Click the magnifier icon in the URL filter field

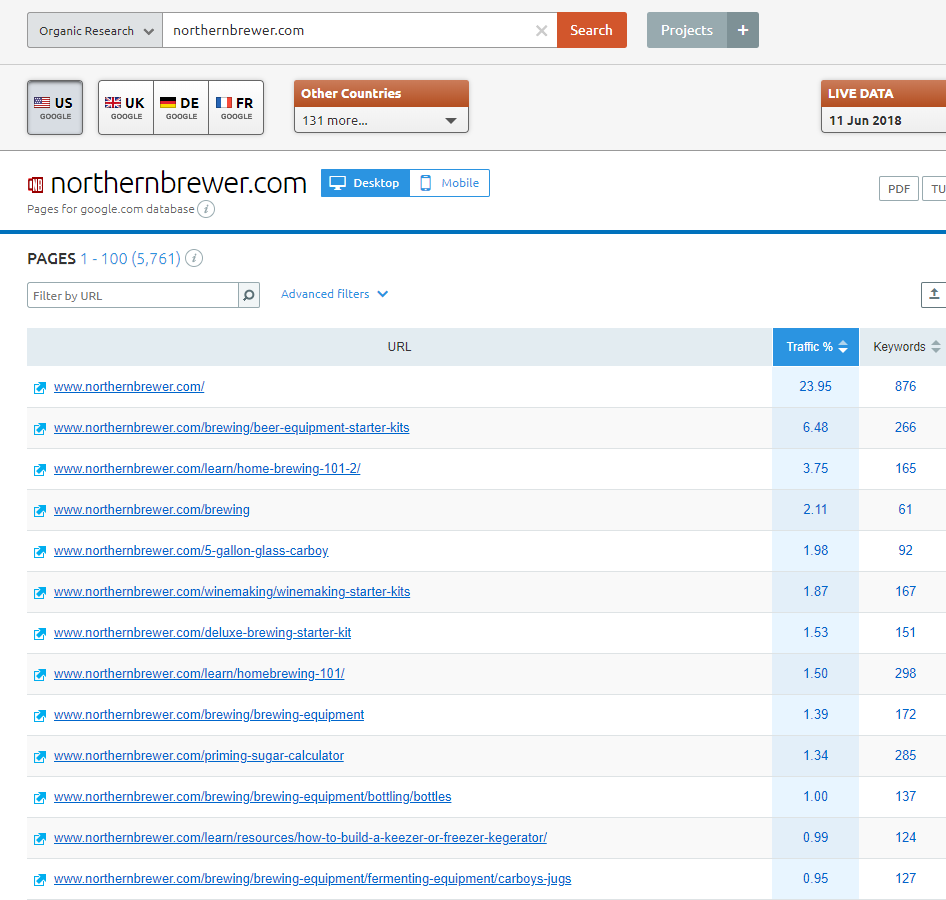click(x=248, y=295)
